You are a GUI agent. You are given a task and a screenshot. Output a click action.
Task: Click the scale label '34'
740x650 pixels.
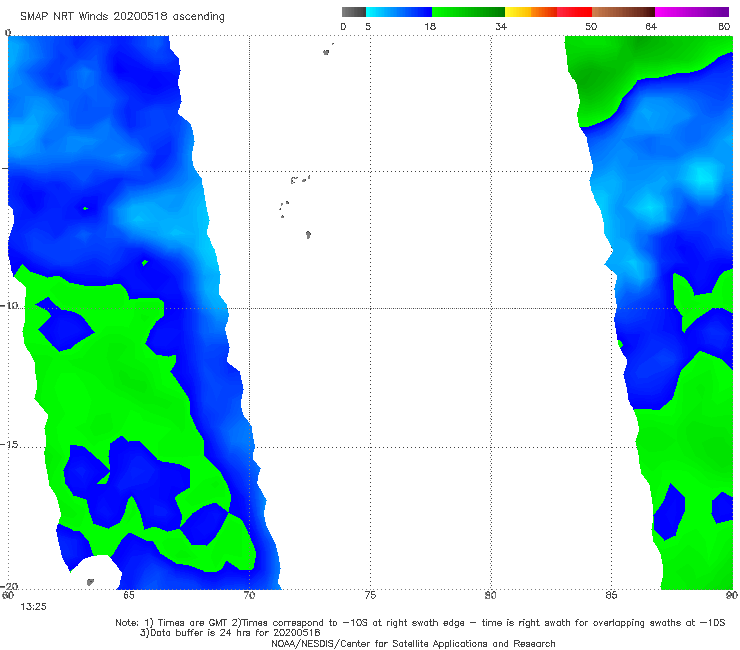pos(501,26)
